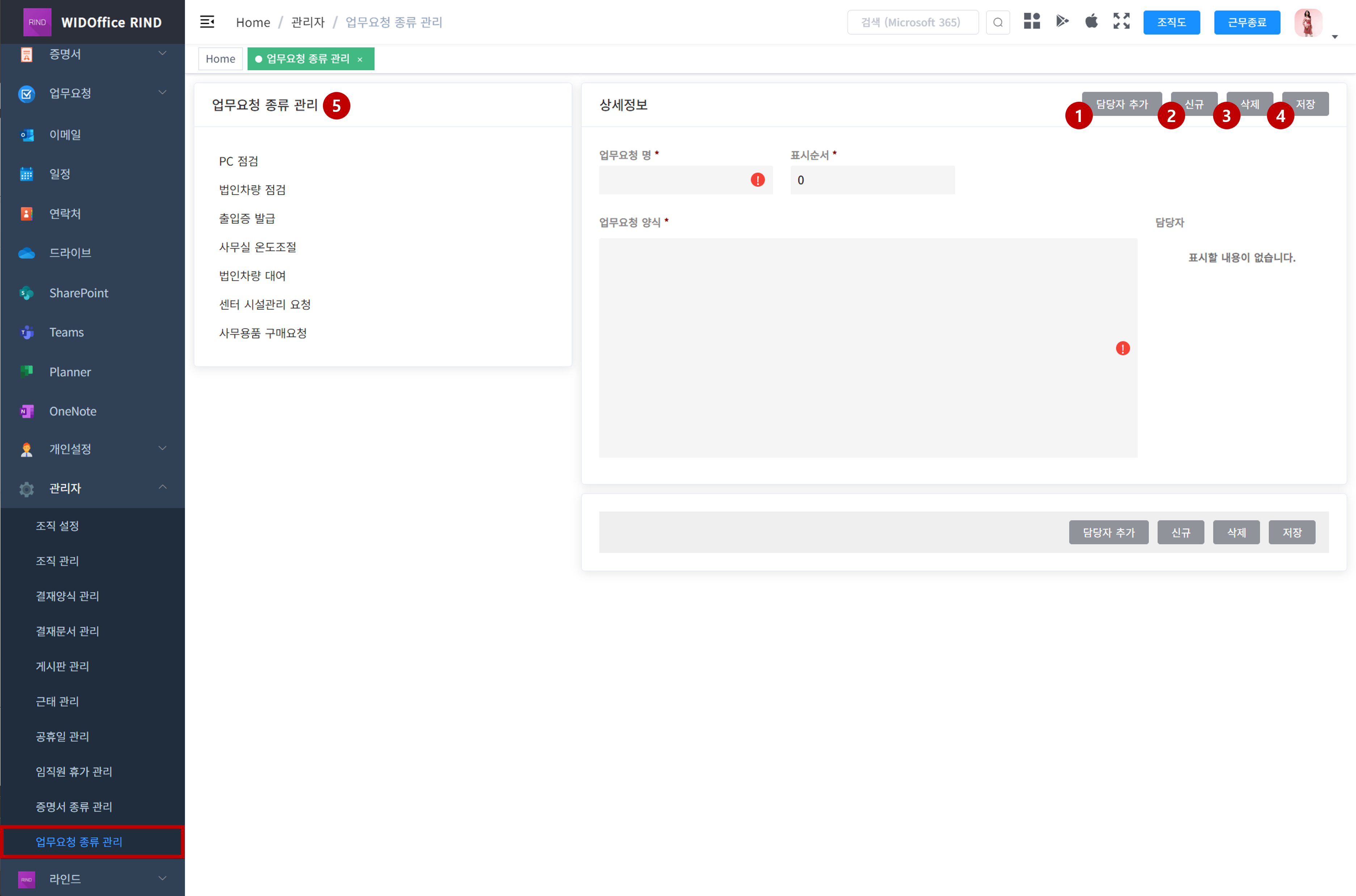This screenshot has height=896, width=1356.
Task: Open the user avatar profile menu
Action: (x=1307, y=23)
